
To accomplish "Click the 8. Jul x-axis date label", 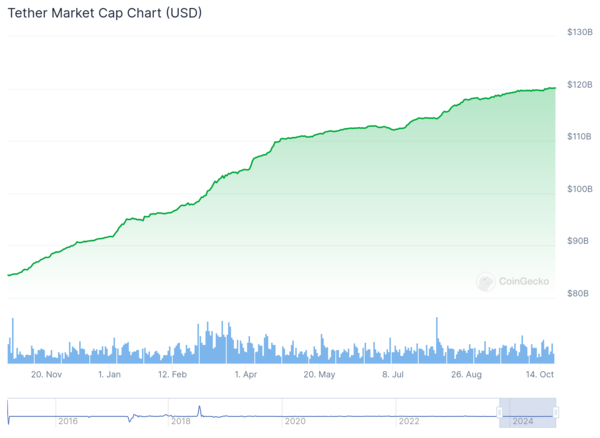I will (x=393, y=374).
